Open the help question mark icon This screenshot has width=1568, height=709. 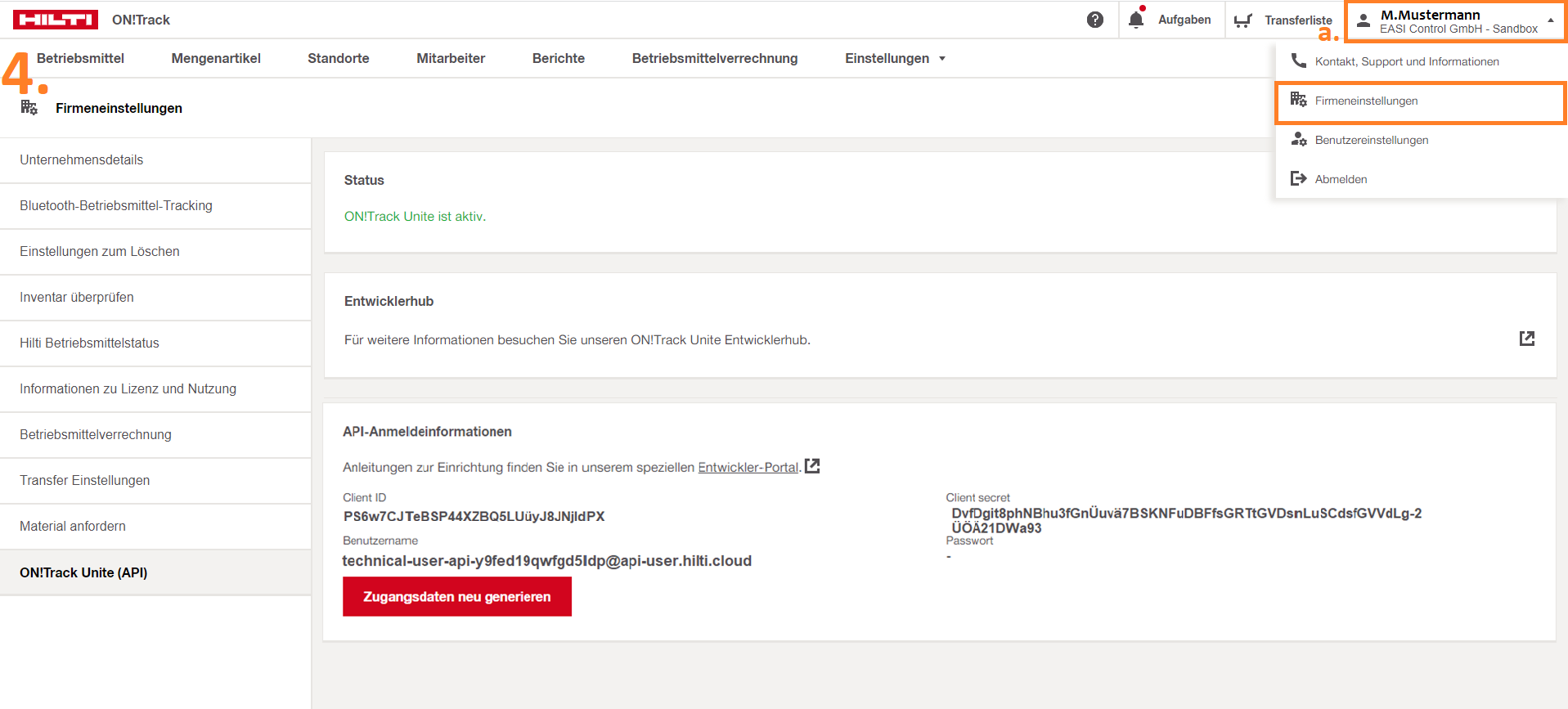click(1095, 20)
